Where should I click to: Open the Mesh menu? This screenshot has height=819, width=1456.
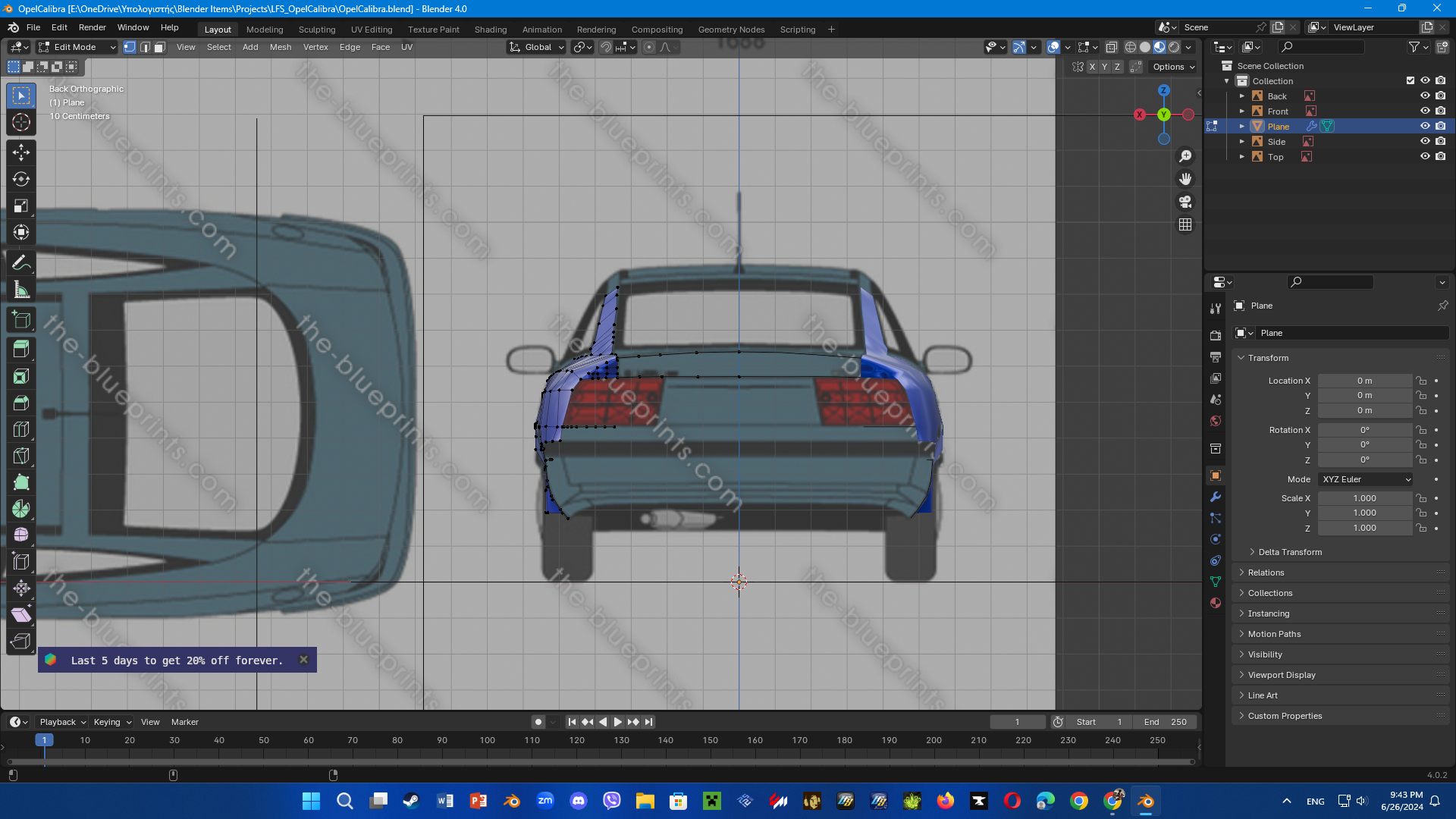280,47
